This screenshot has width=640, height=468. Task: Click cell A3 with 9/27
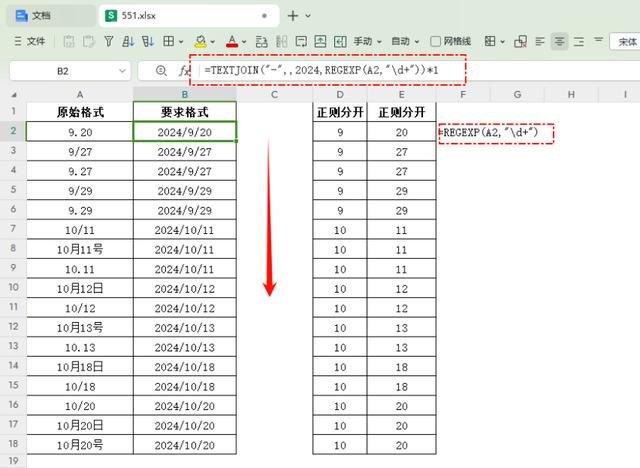pos(80,152)
